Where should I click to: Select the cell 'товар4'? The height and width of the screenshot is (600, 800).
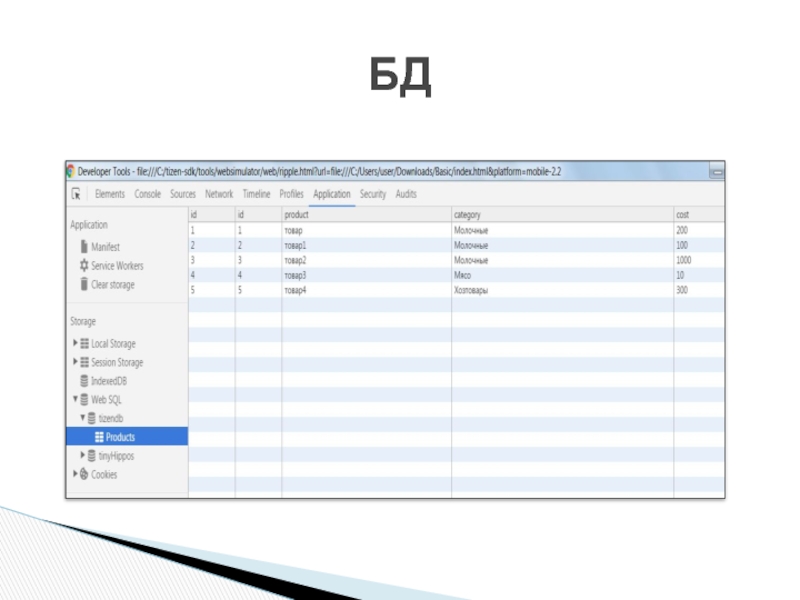[x=366, y=290]
